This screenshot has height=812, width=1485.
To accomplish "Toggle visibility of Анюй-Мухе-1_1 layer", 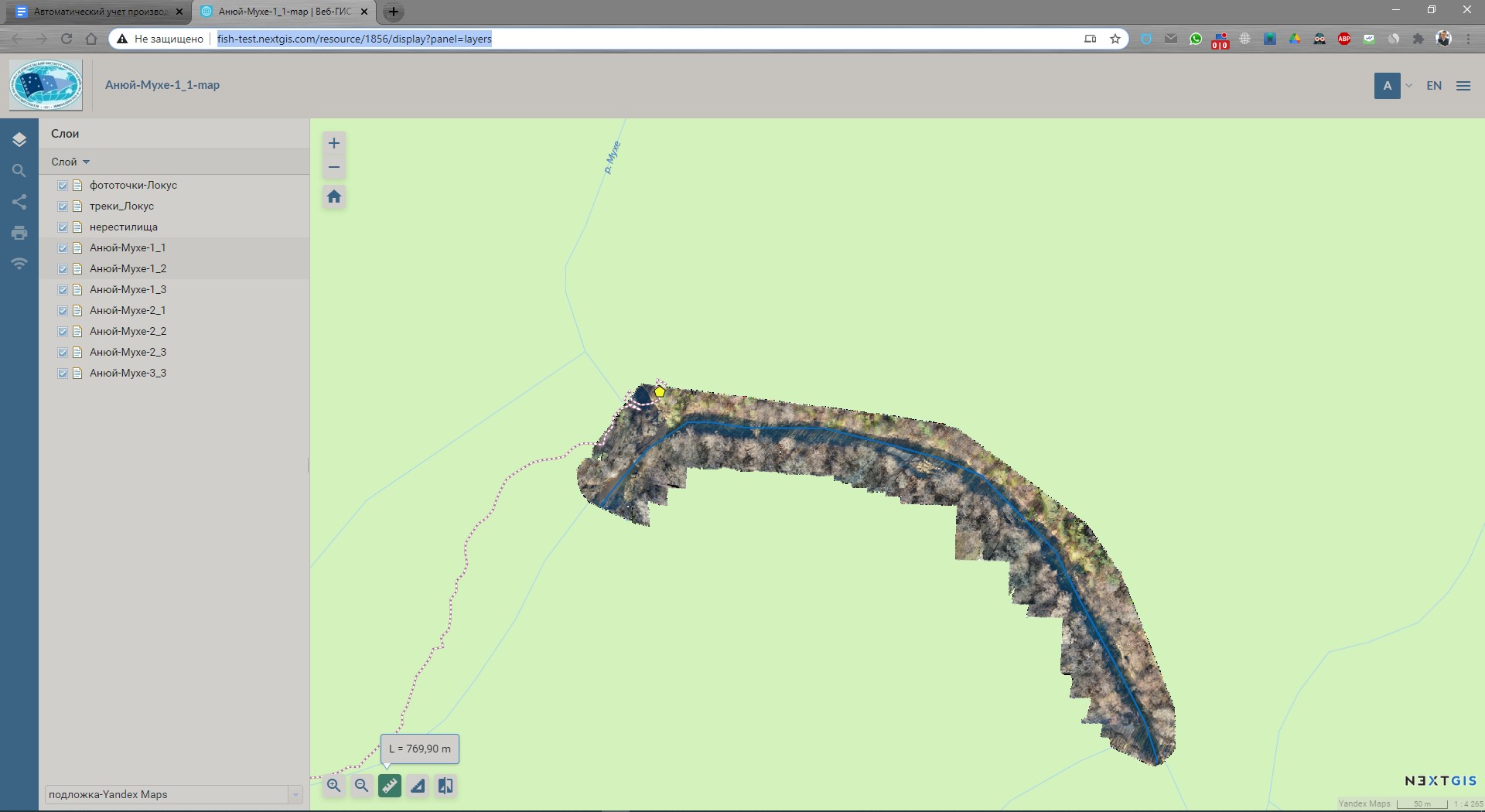I will [63, 248].
